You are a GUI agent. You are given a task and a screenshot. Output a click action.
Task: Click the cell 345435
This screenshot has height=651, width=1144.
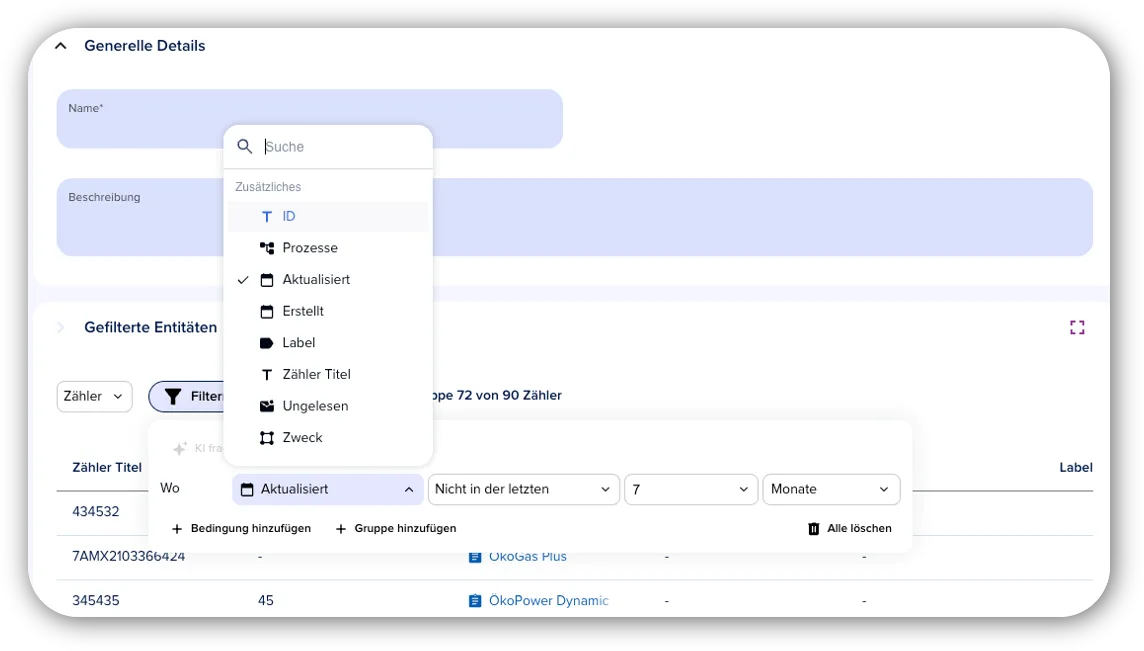coord(96,601)
